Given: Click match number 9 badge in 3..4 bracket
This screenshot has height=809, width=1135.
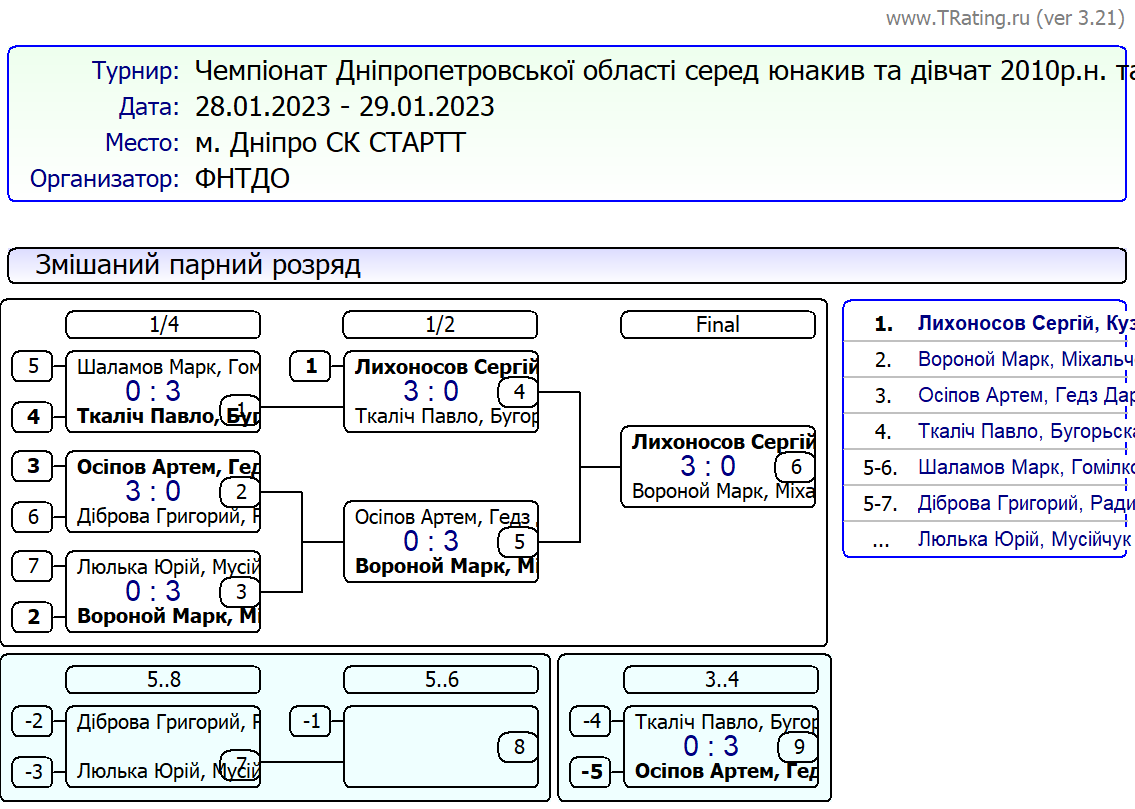Looking at the screenshot, I should pos(797,747).
